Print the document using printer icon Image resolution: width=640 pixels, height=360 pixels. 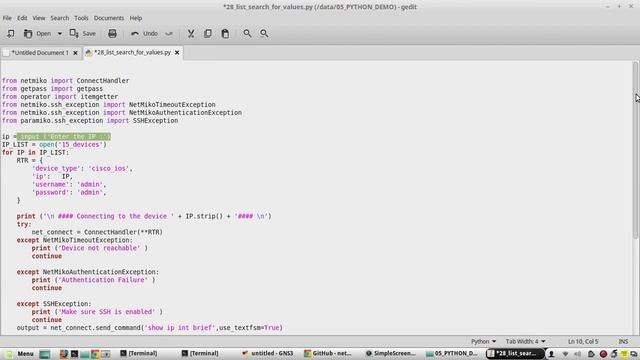tap(112, 33)
